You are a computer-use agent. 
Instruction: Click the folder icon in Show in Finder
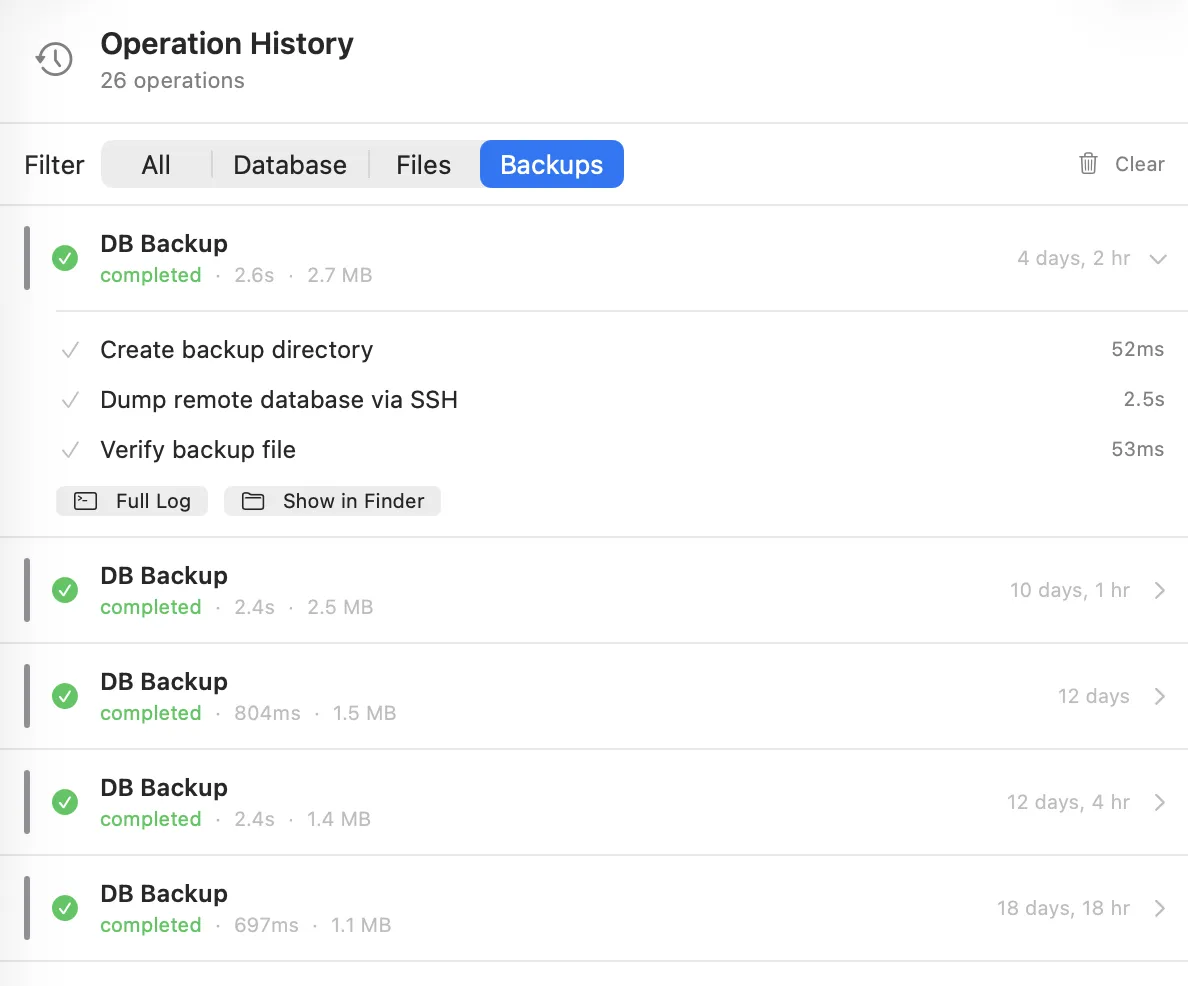253,501
